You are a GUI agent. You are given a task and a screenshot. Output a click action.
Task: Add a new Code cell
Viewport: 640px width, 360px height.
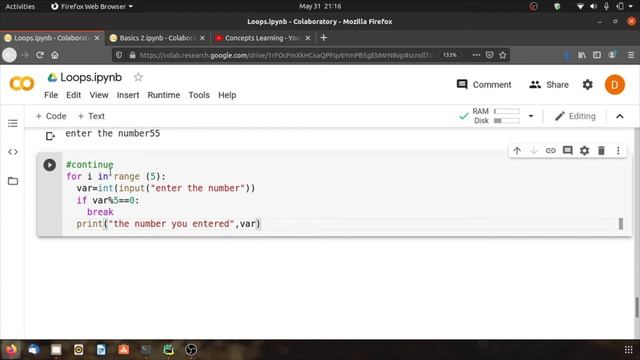(51, 116)
